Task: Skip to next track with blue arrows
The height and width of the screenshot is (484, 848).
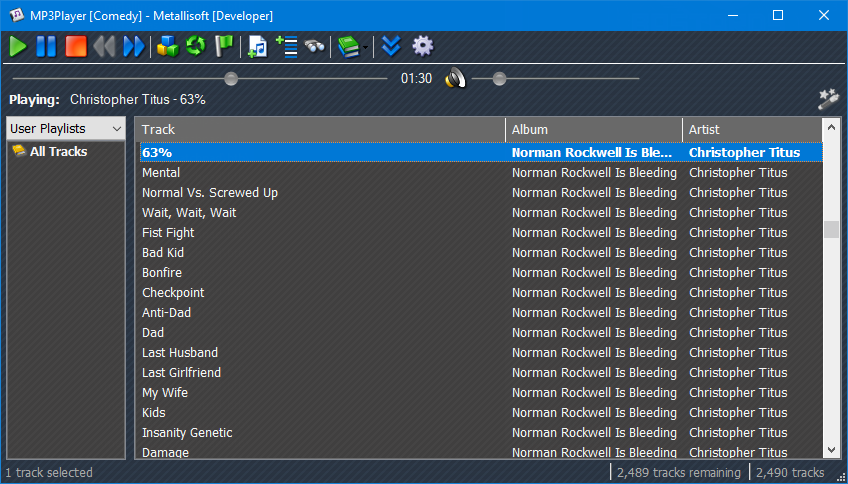Action: tap(133, 46)
